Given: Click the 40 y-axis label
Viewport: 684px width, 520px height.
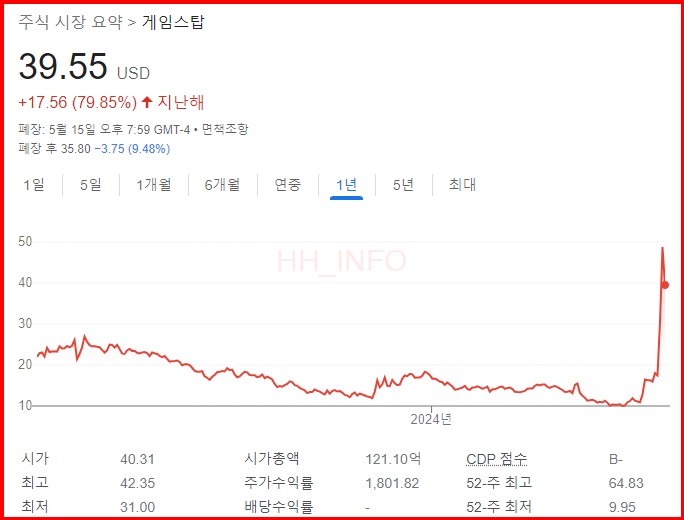Looking at the screenshot, I should 25,283.
